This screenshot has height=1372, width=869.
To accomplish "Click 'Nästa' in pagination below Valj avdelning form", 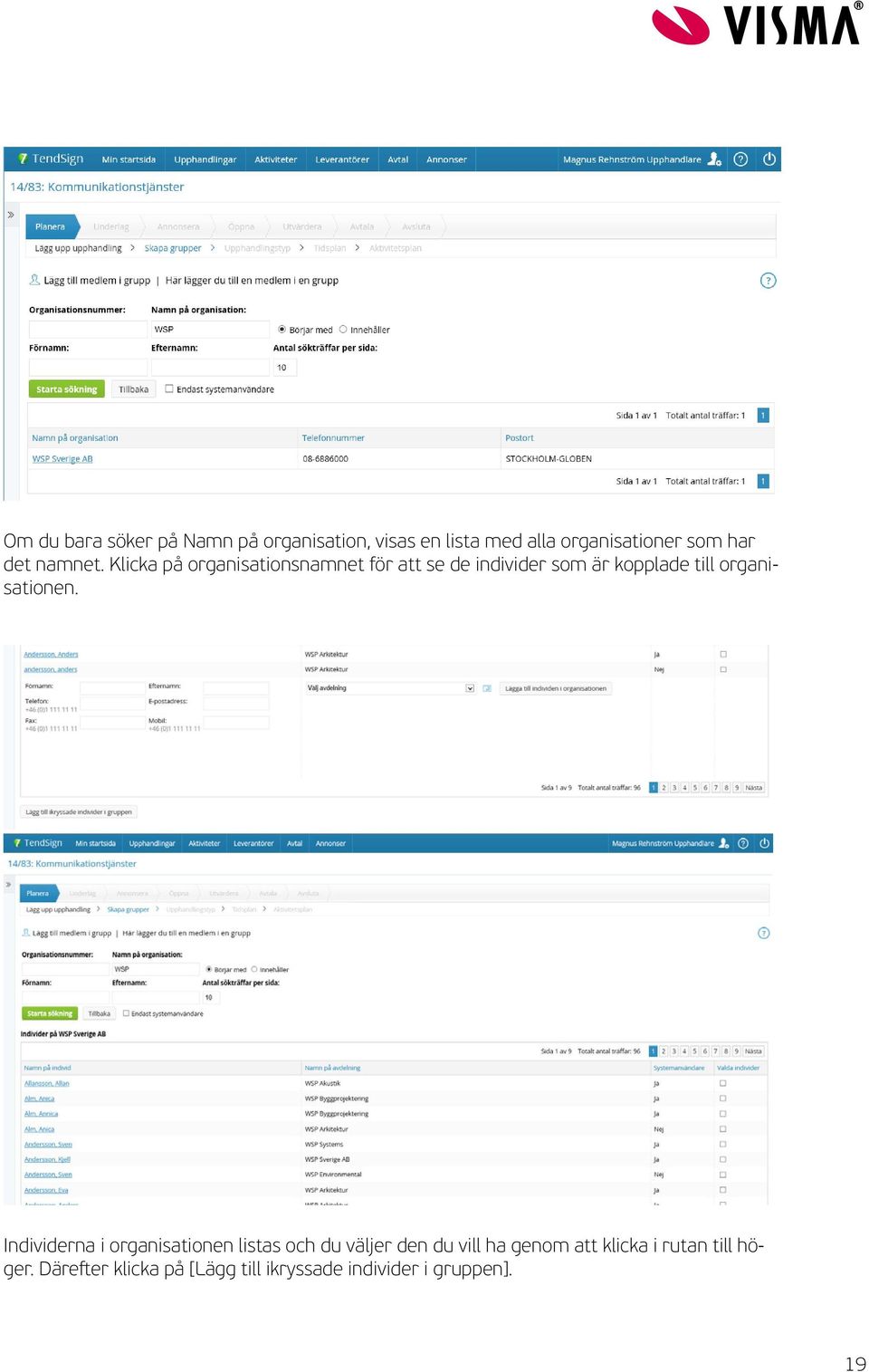I will tap(753, 788).
